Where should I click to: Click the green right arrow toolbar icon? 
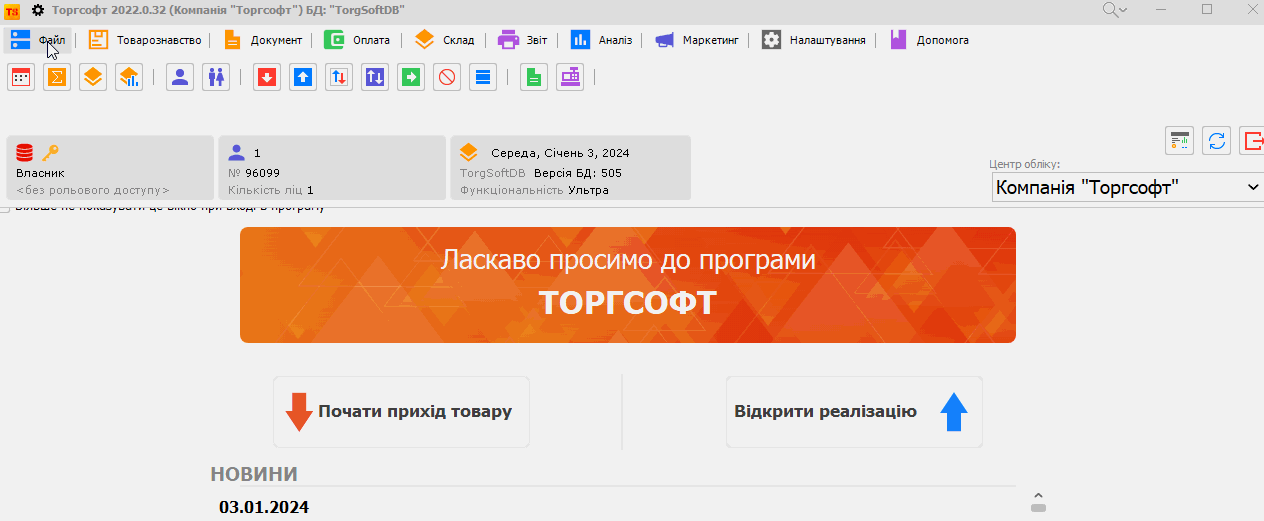(411, 77)
